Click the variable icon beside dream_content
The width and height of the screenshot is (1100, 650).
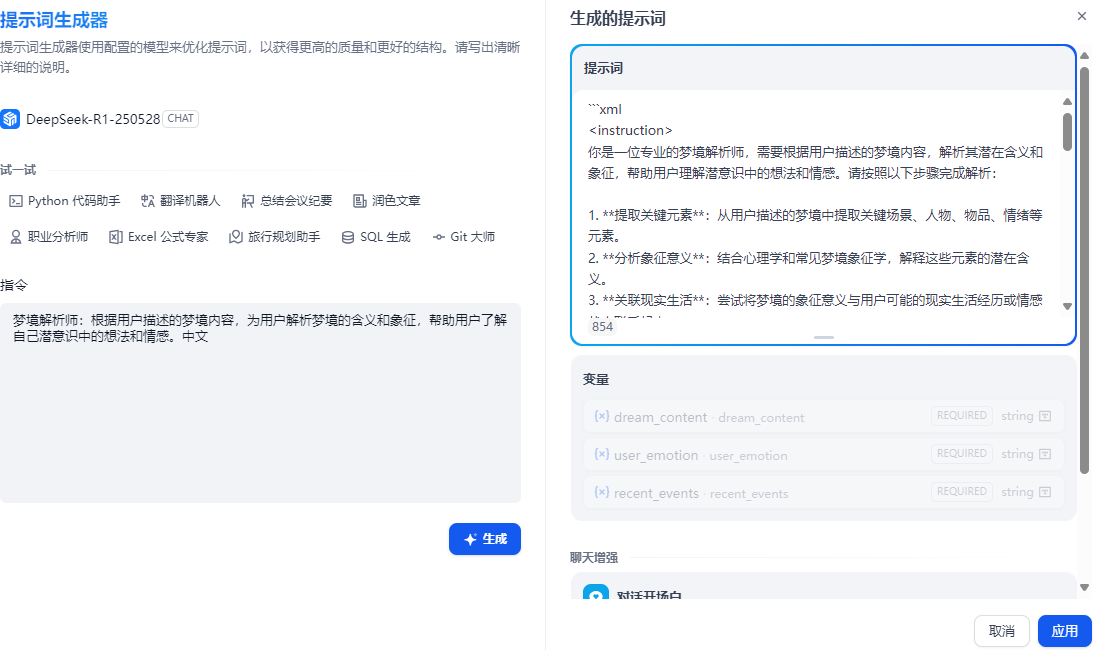pyautogui.click(x=601, y=416)
